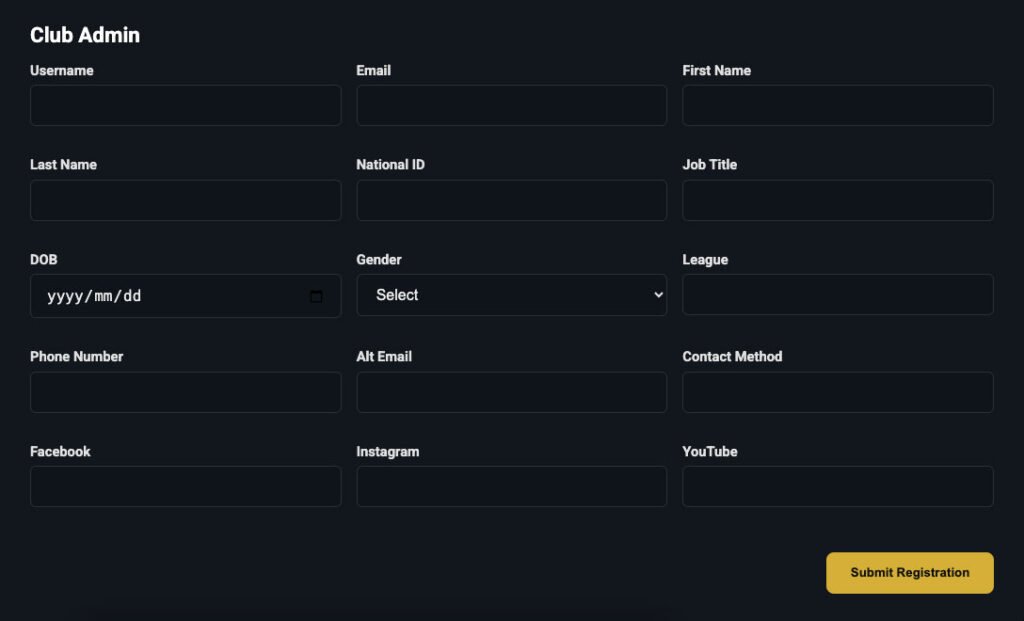Focus the Contact Method field

pyautogui.click(x=837, y=392)
